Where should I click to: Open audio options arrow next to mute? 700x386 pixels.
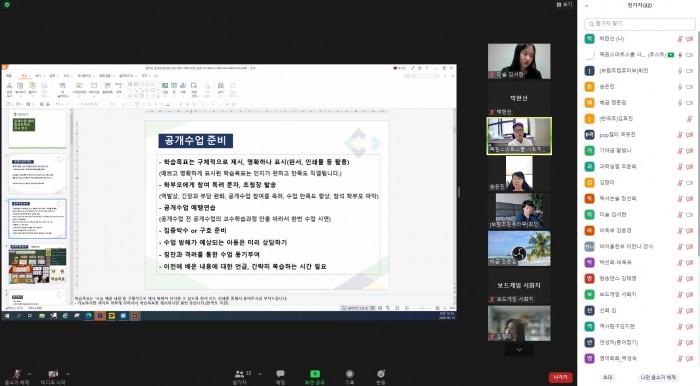[x=29, y=374]
